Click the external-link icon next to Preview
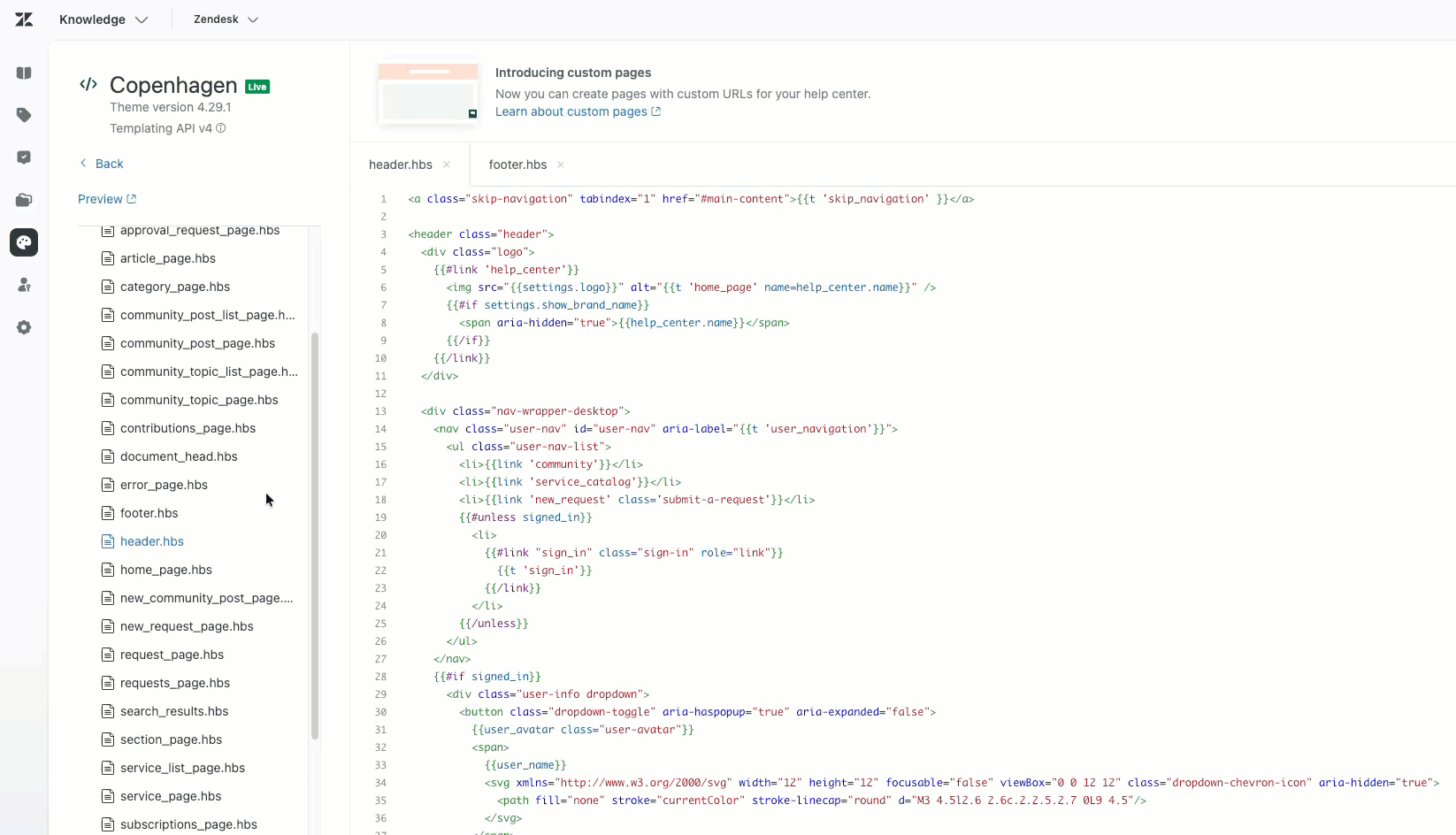The height and width of the screenshot is (835, 1456). point(131,199)
